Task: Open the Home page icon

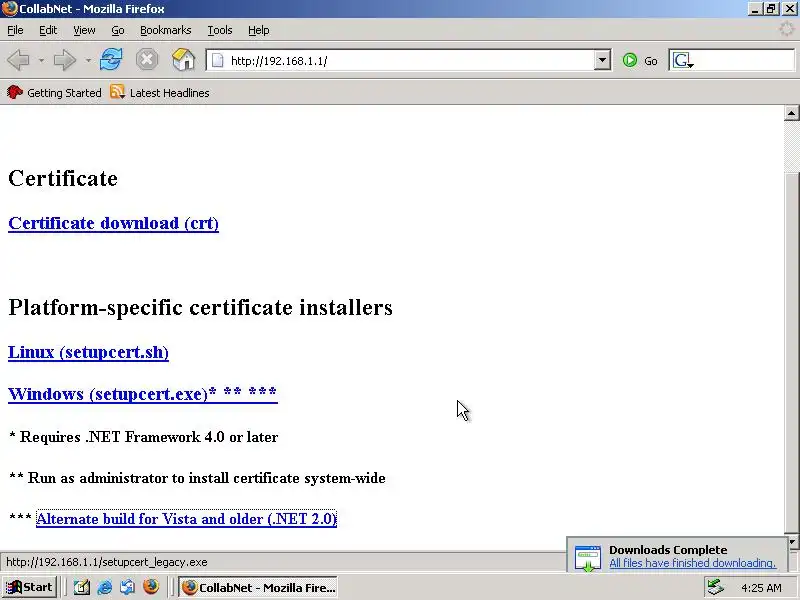Action: pos(184,60)
